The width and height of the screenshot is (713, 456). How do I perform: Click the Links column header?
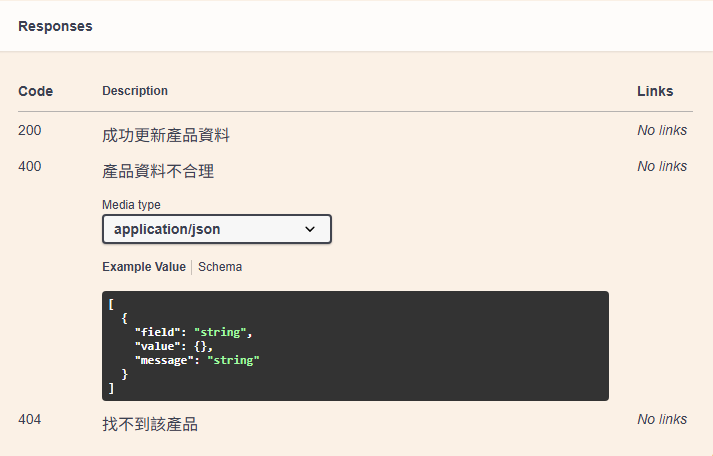pyautogui.click(x=655, y=91)
